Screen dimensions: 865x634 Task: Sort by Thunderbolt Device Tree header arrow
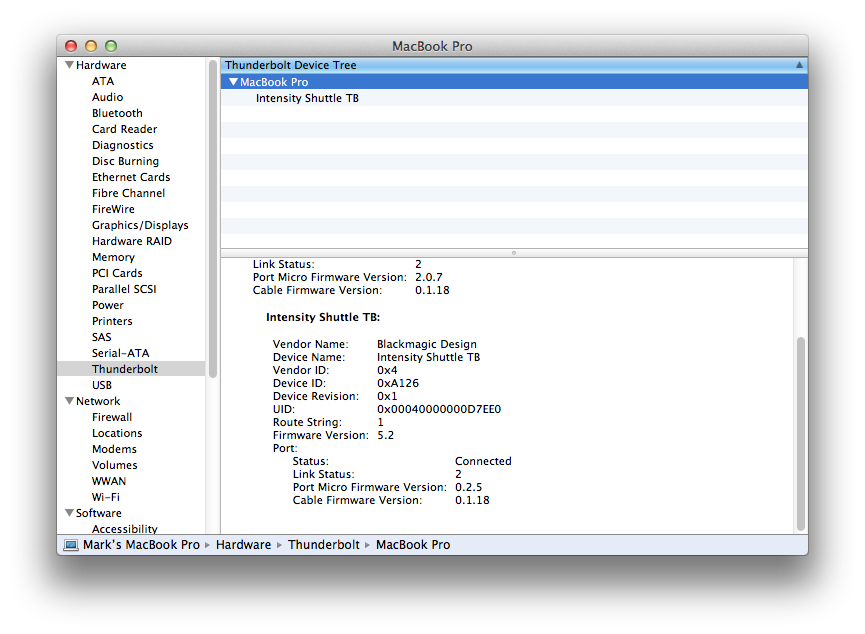tap(799, 65)
